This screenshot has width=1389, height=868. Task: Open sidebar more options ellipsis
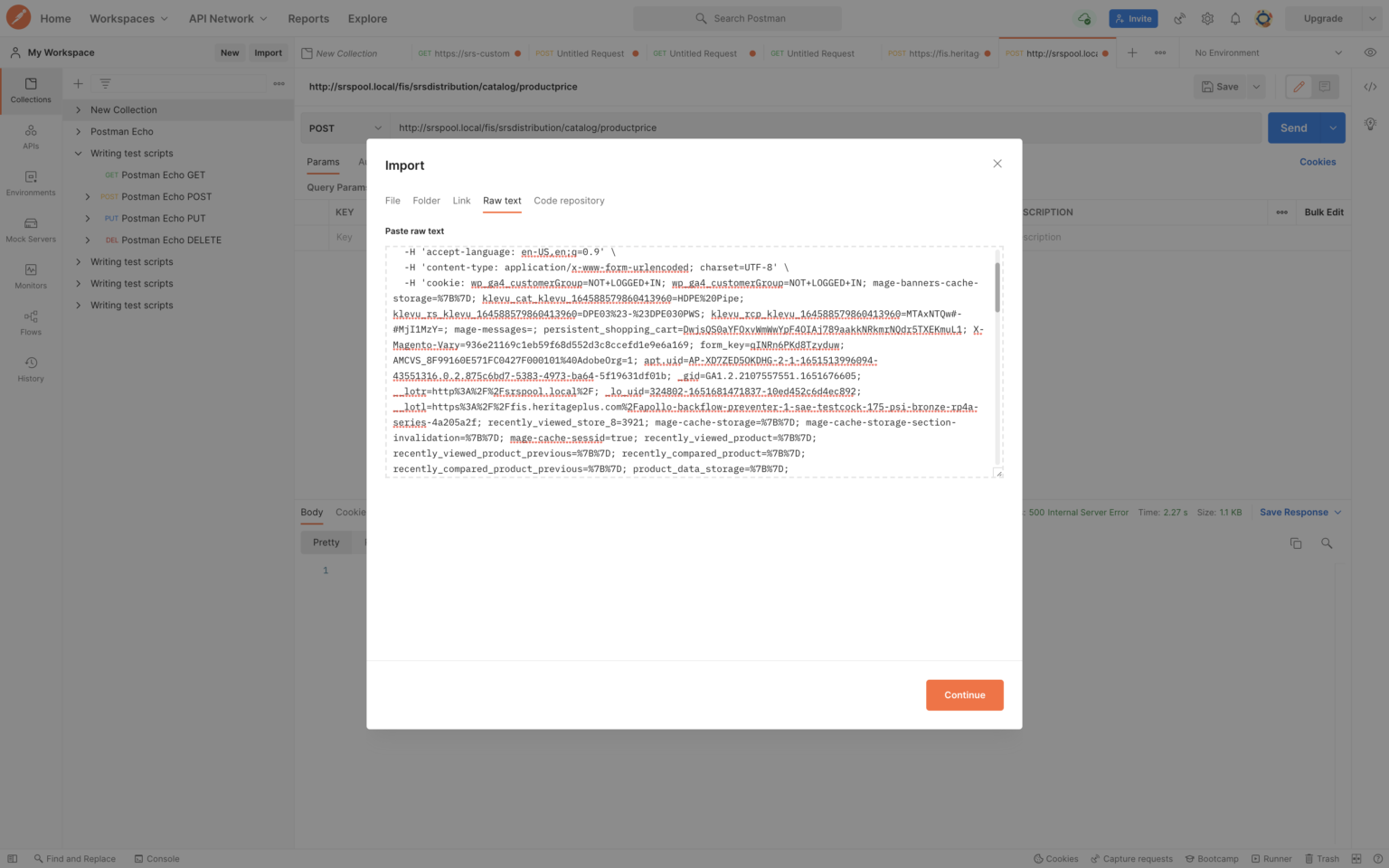279,83
